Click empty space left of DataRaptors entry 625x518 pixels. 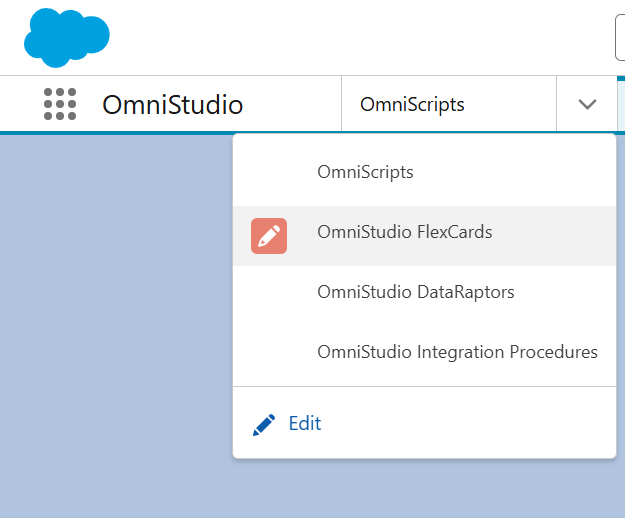tap(270, 293)
